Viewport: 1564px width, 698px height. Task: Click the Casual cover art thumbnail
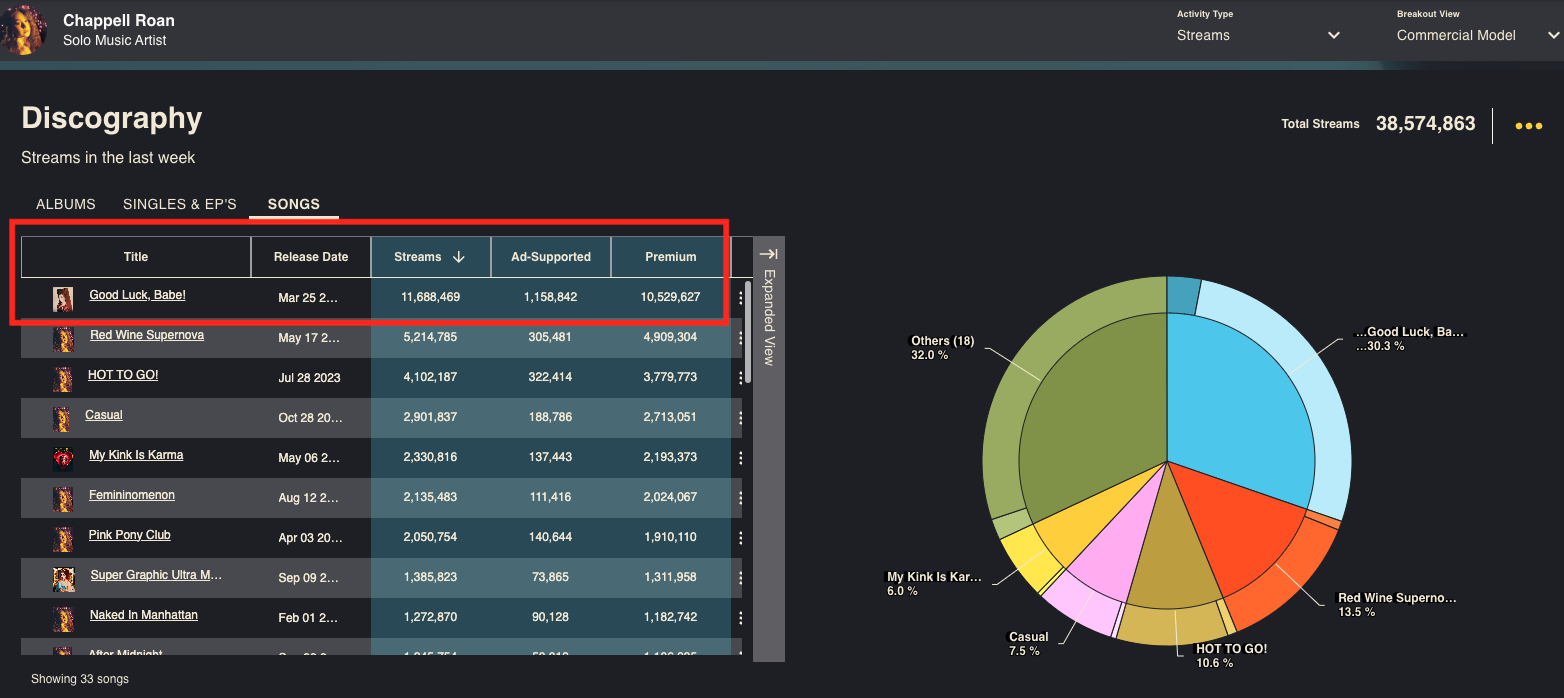tap(63, 418)
